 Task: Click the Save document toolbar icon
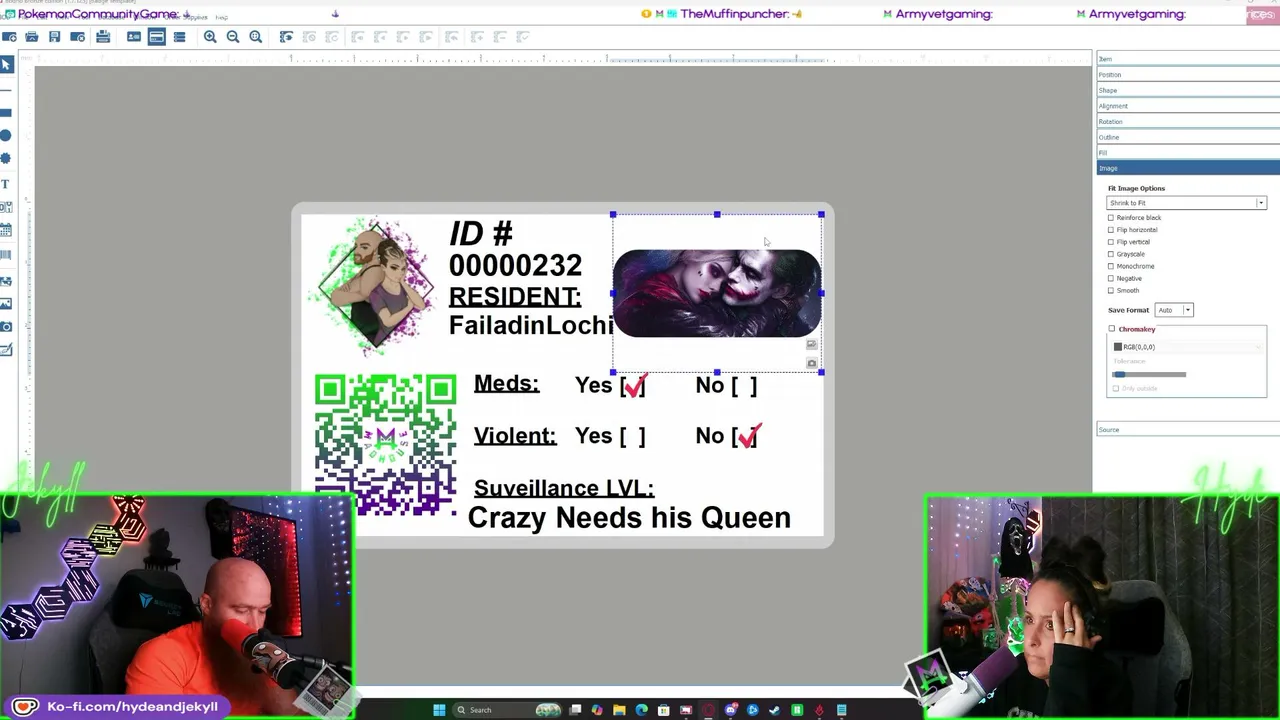tap(55, 37)
